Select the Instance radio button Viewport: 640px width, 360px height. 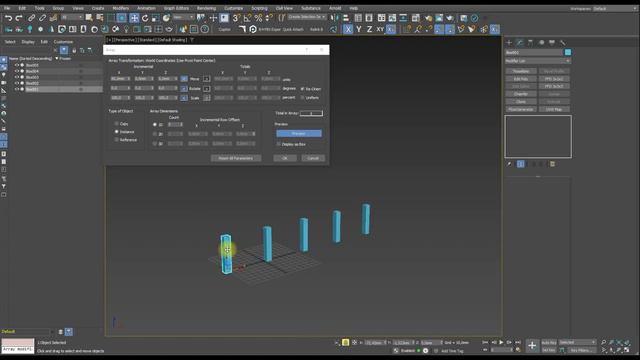tap(116, 132)
